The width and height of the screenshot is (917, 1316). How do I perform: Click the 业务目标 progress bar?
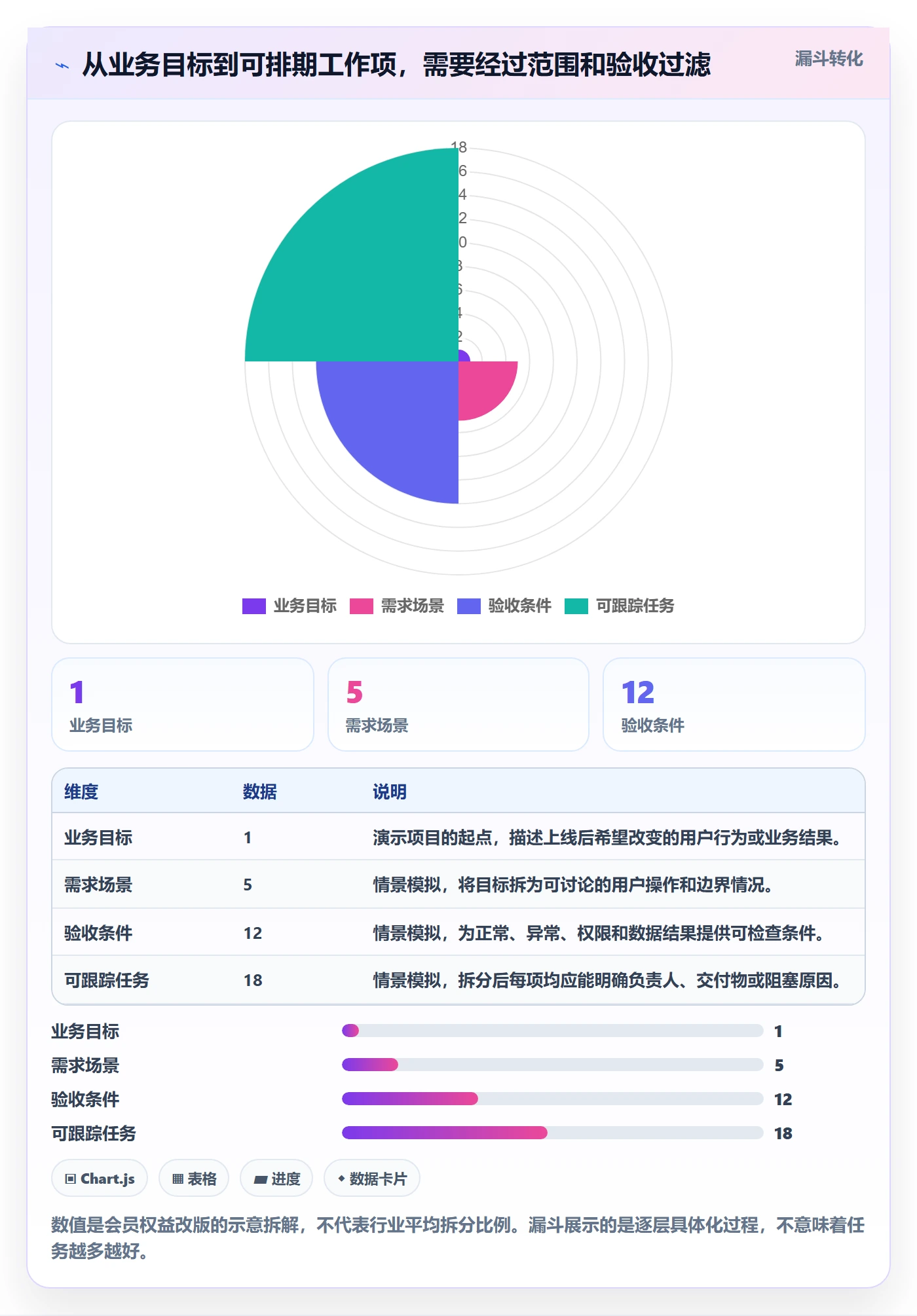tap(552, 1031)
